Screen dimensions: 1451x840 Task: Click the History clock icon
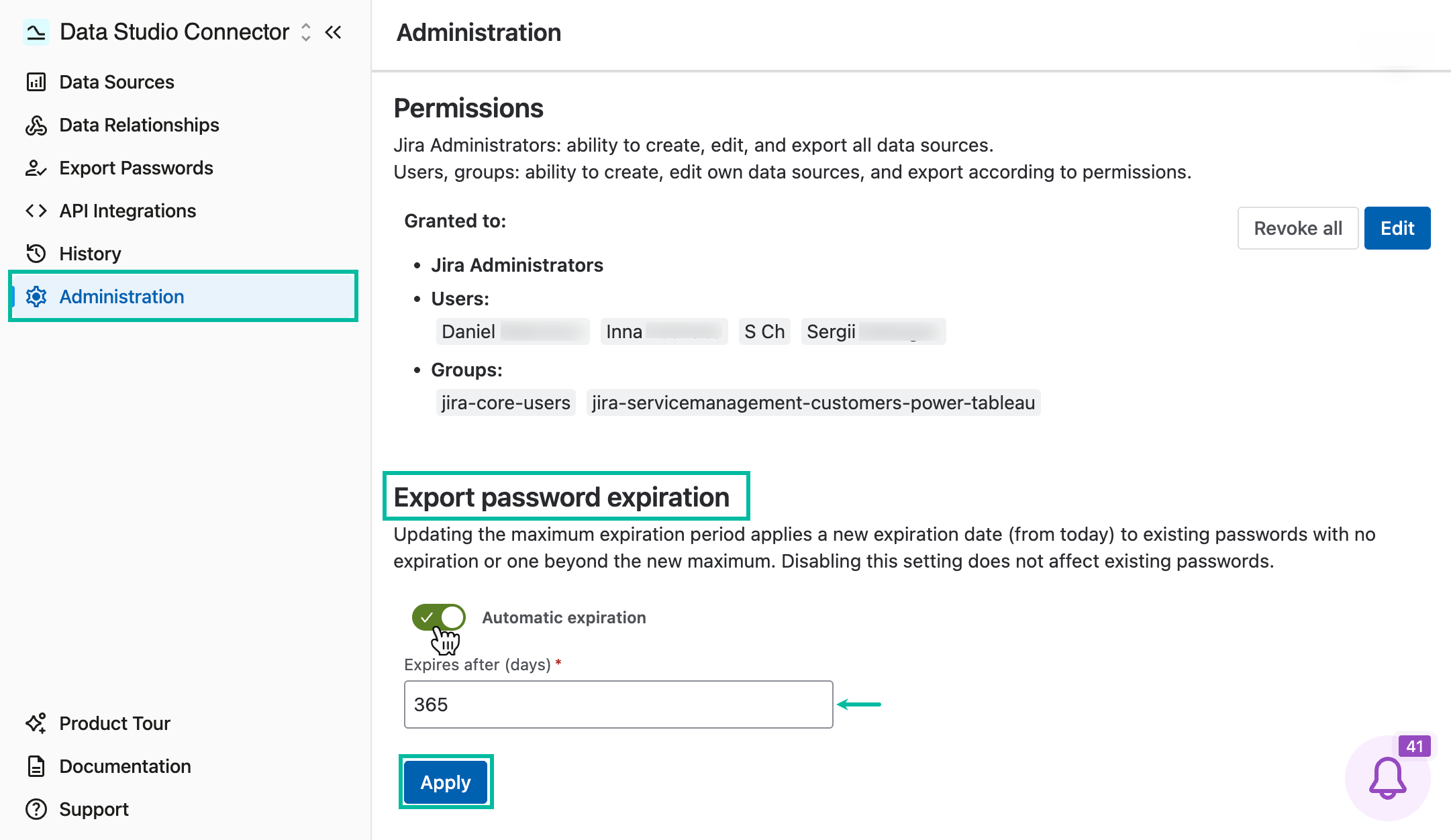(x=36, y=254)
